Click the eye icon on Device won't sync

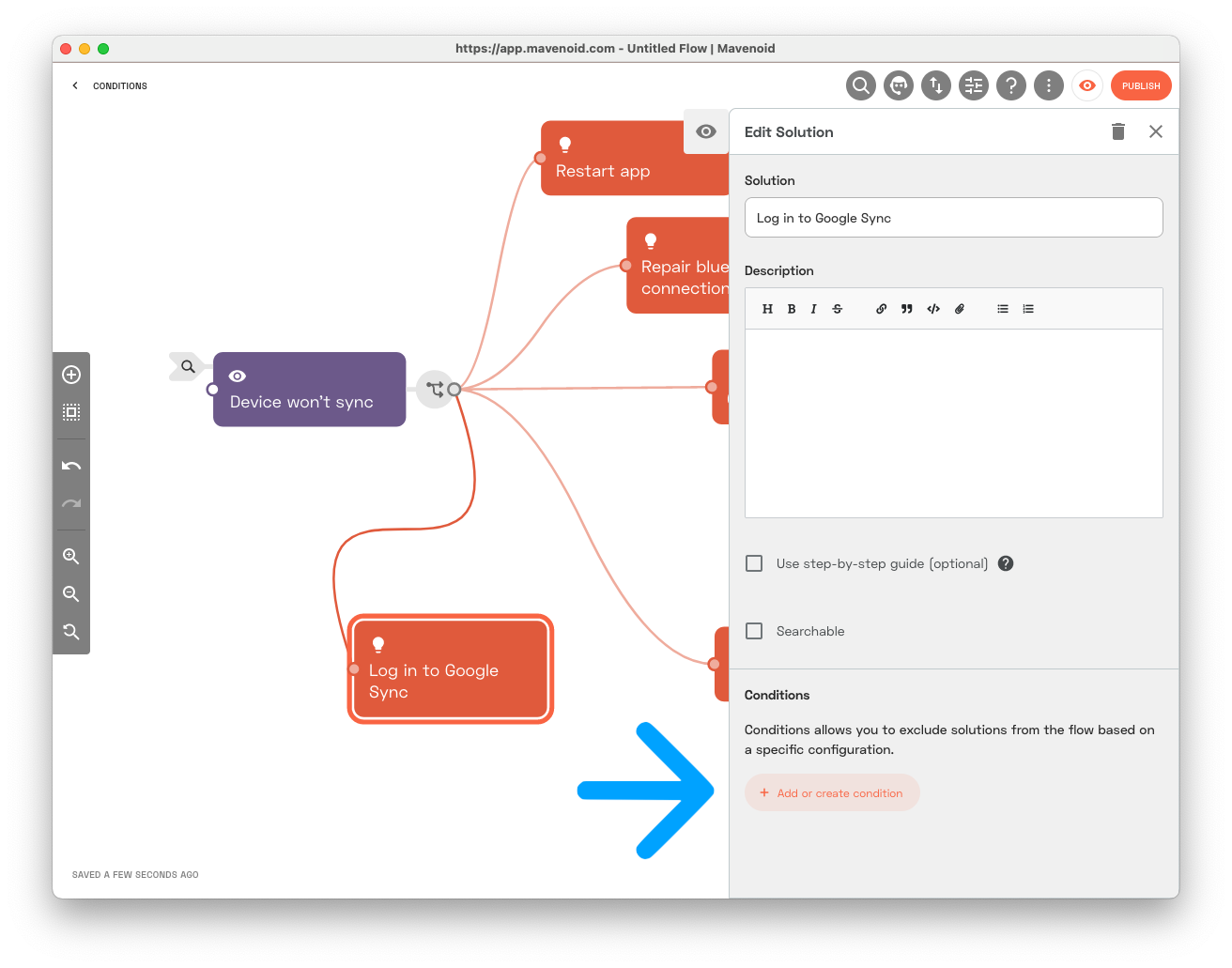tap(238, 376)
